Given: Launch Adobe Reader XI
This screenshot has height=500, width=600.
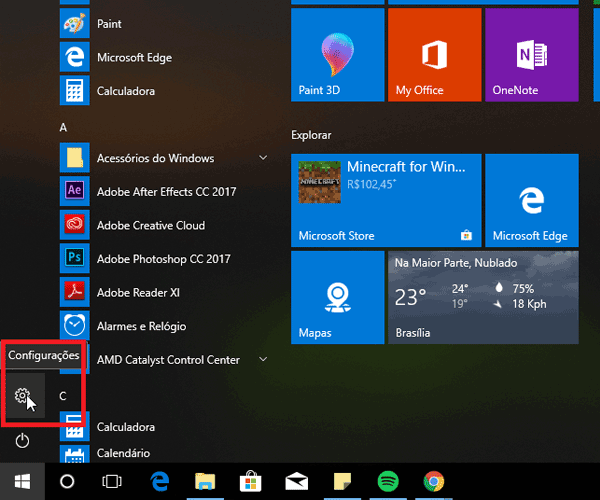Looking at the screenshot, I should [165, 292].
